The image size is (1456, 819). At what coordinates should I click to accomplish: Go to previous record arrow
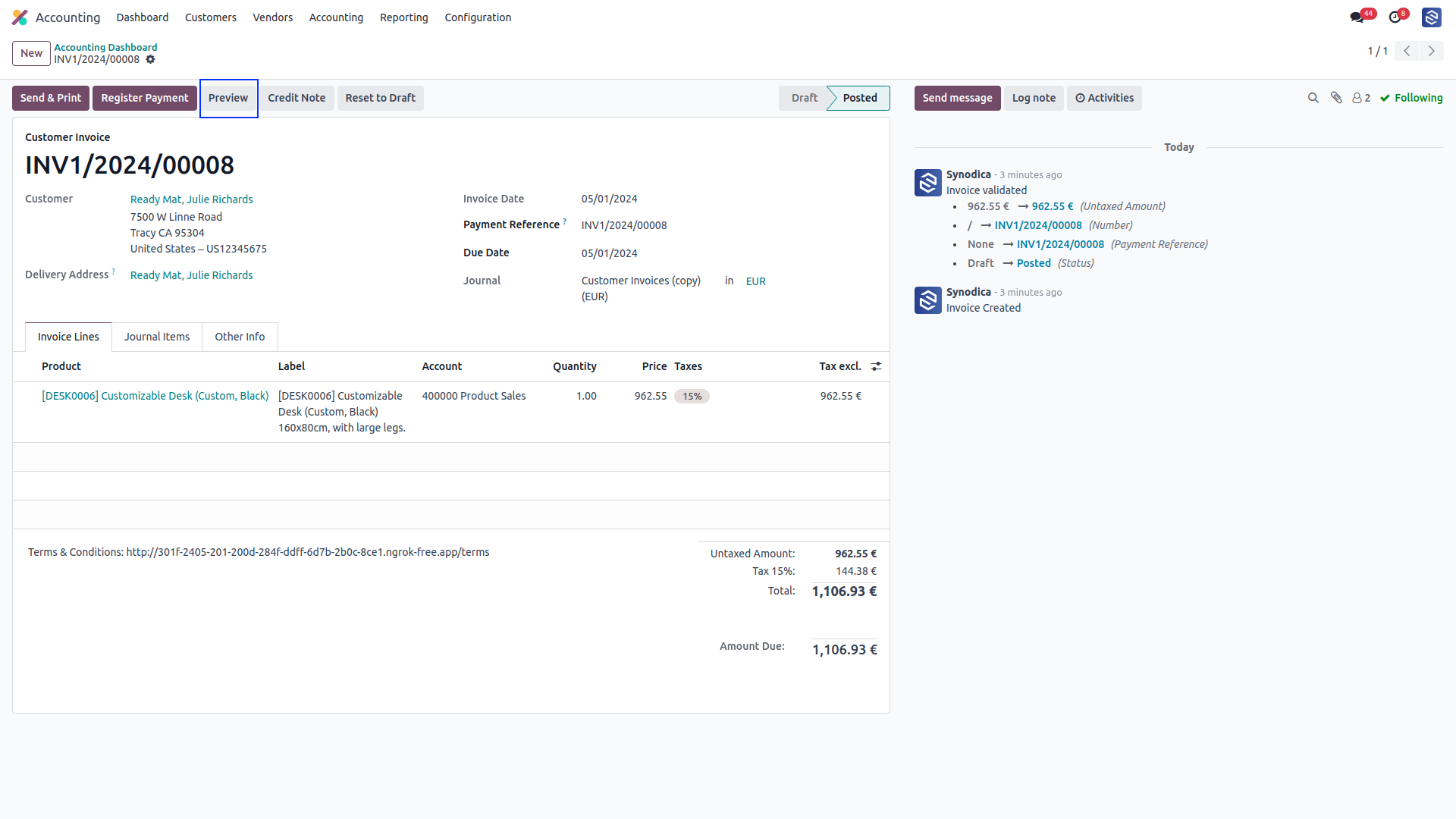1407,51
